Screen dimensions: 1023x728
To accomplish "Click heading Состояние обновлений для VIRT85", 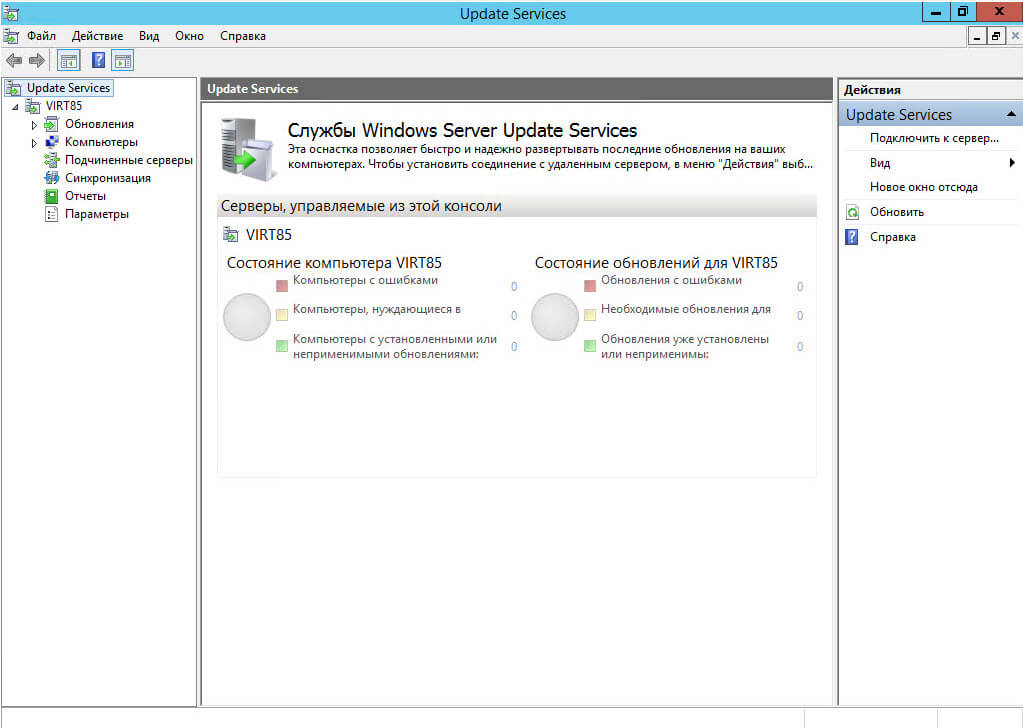I will (x=656, y=263).
